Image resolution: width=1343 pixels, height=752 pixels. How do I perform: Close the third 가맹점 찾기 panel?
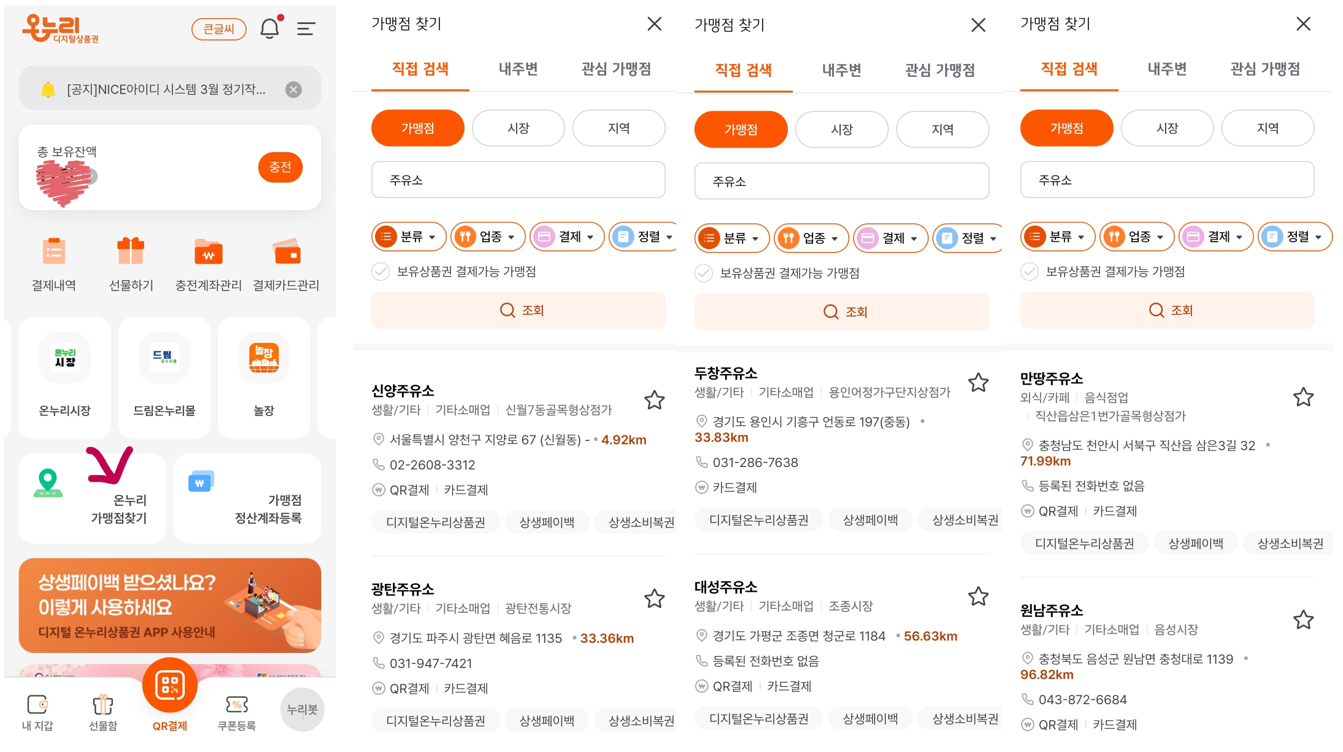[x=1303, y=23]
